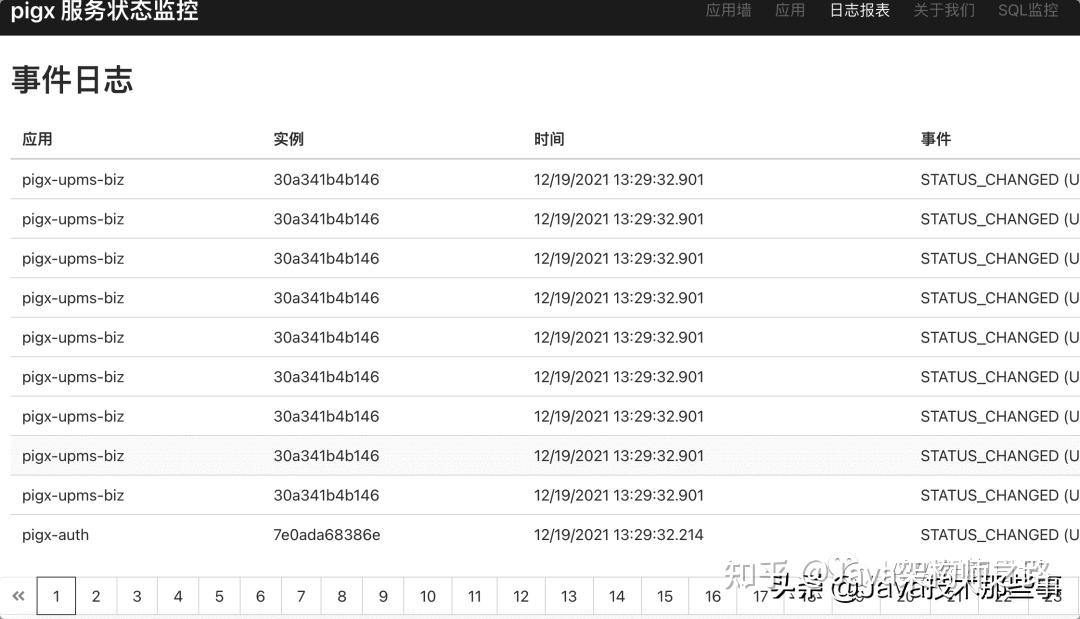Click the 实例 column header

point(289,139)
